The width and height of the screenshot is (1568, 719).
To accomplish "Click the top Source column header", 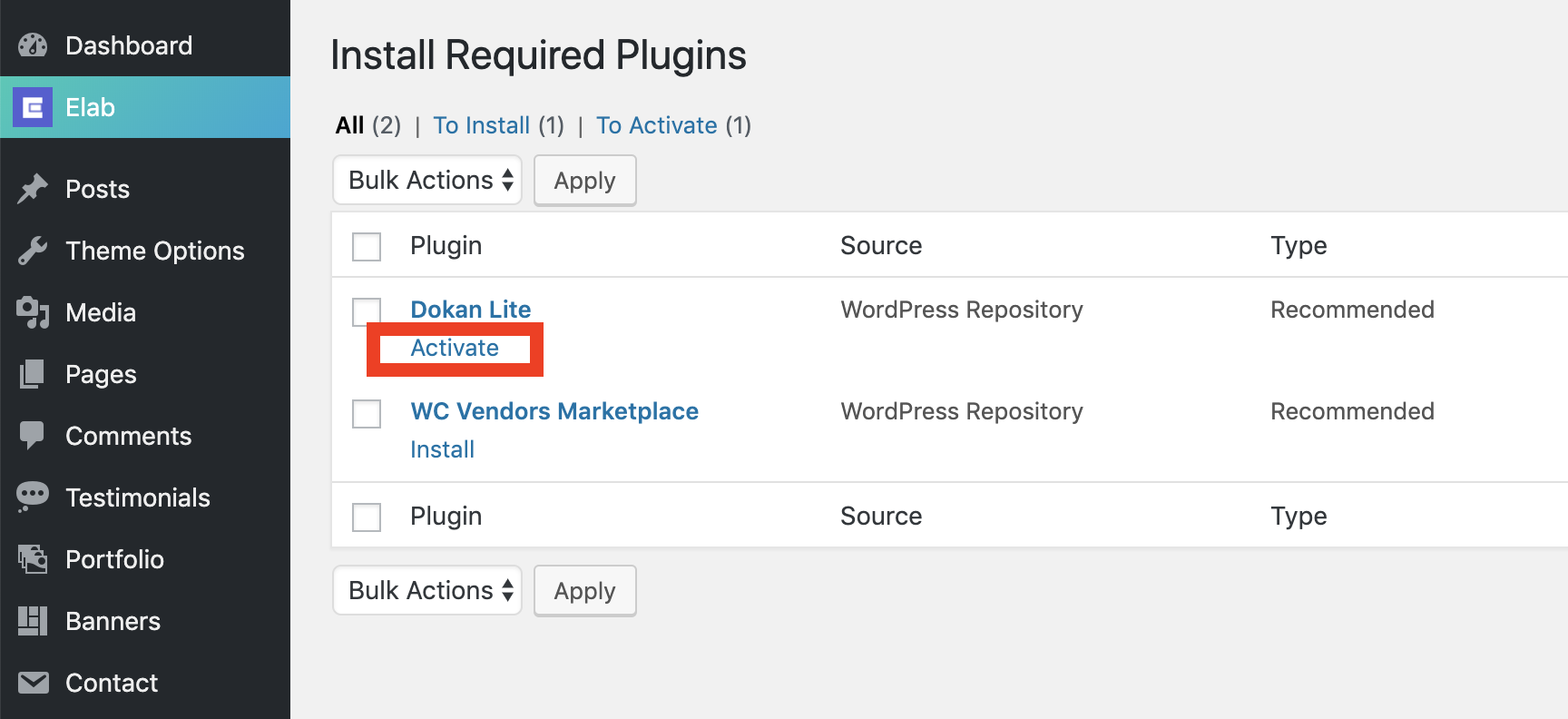I will [881, 245].
